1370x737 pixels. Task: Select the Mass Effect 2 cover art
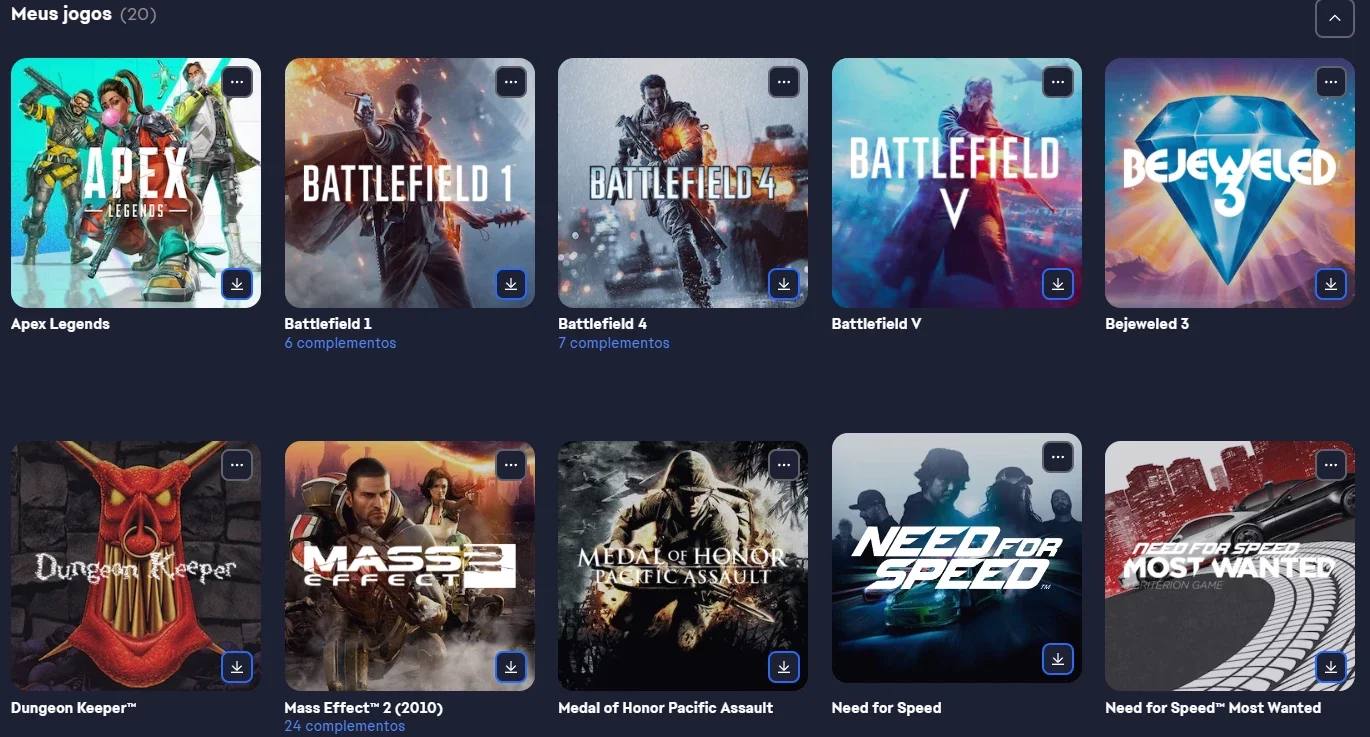(x=410, y=566)
